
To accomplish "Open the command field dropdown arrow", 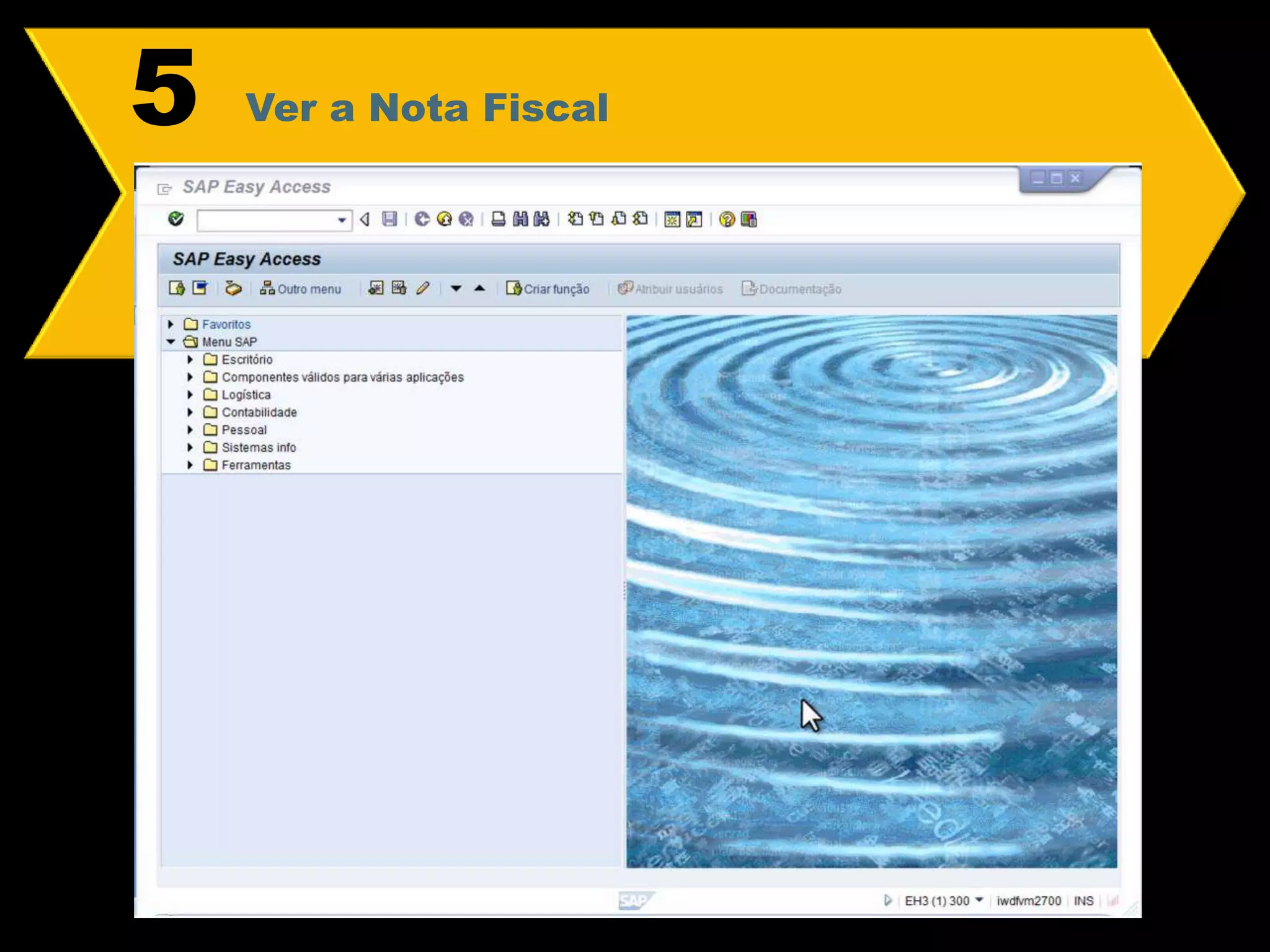I will pos(342,220).
